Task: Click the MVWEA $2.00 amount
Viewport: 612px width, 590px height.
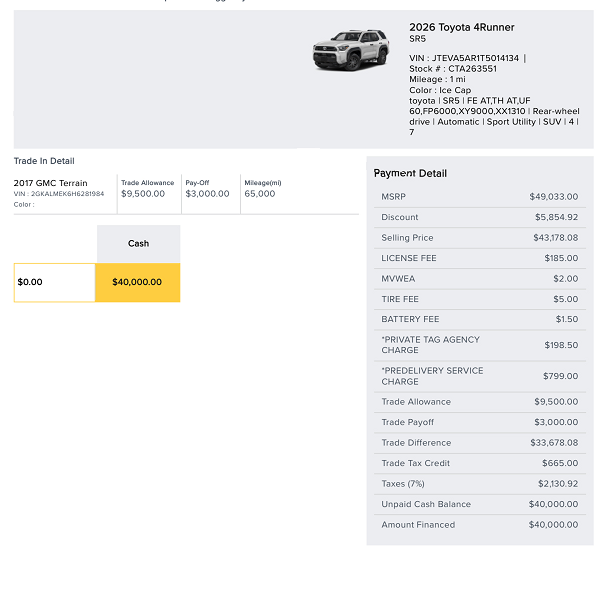Action: tap(566, 279)
